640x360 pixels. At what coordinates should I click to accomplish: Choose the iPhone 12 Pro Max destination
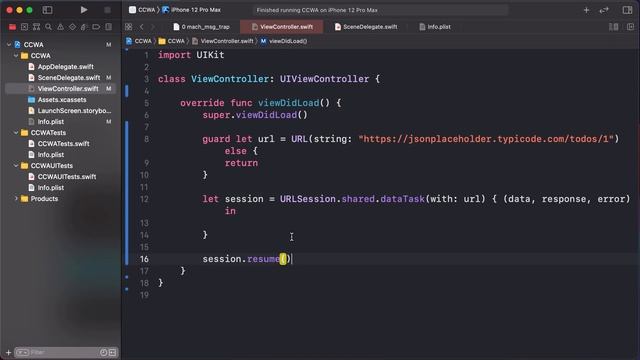[x=192, y=10]
